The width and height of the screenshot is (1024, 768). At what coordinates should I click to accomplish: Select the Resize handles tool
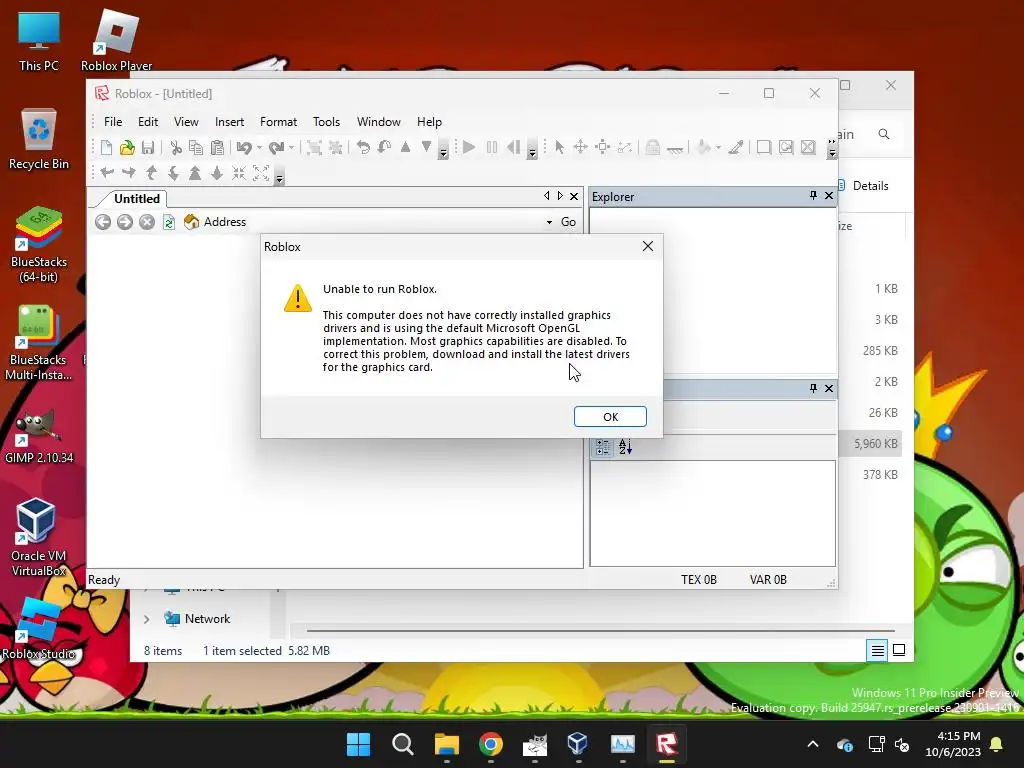click(x=603, y=148)
